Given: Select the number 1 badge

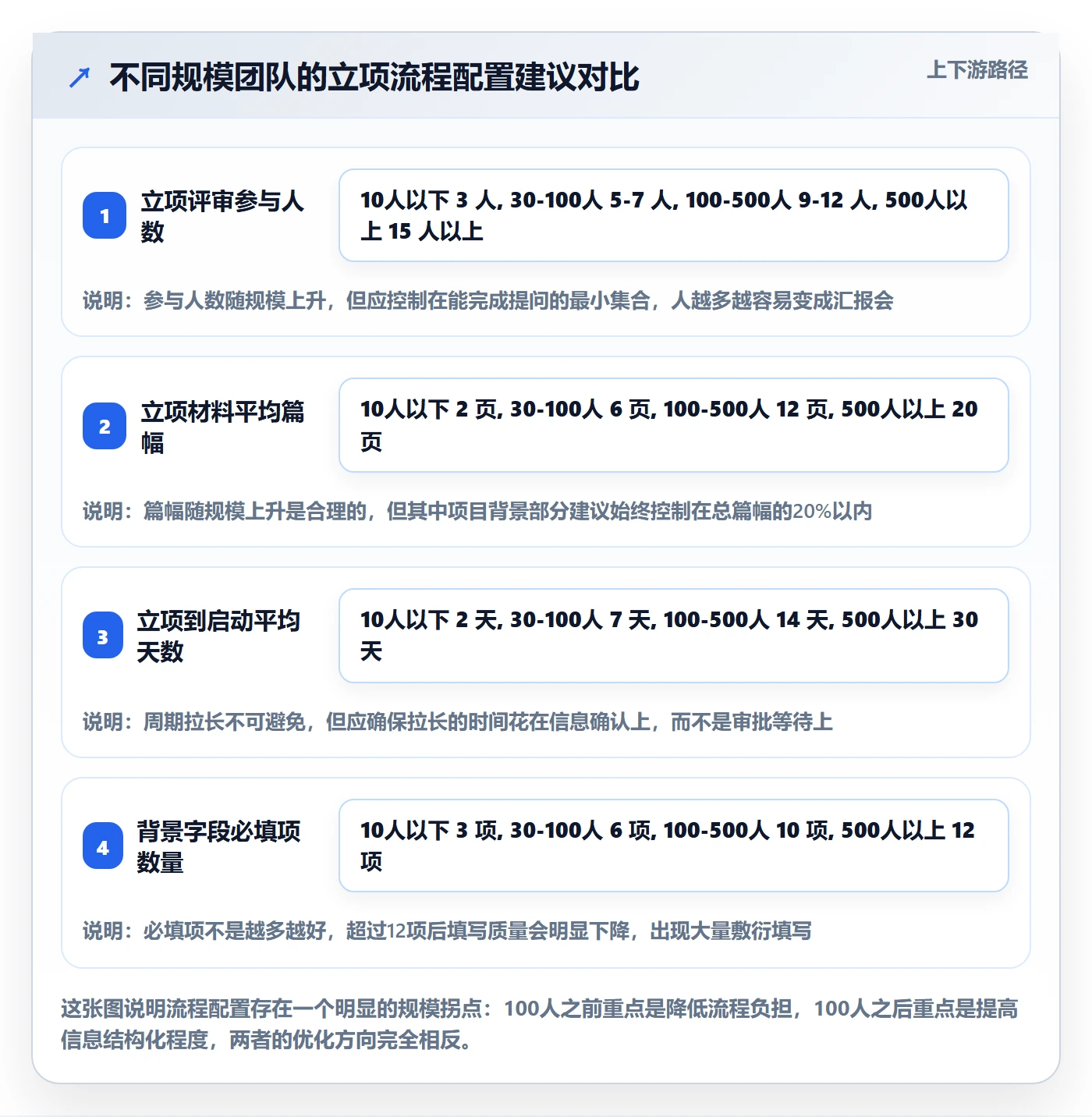Looking at the screenshot, I should tap(105, 215).
